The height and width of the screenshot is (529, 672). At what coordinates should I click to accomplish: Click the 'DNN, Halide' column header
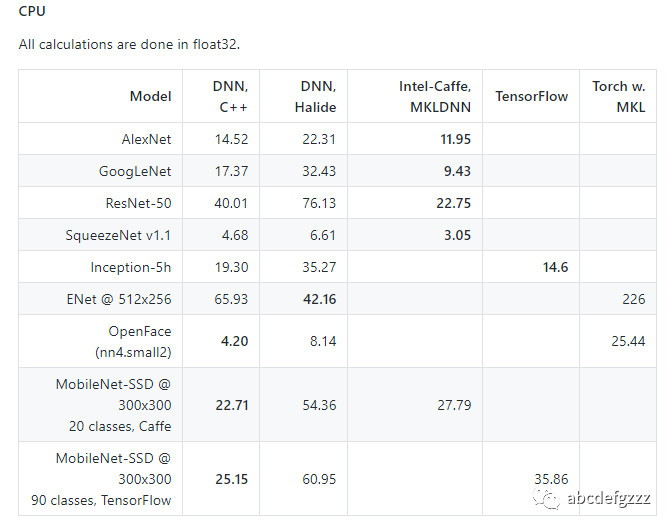[315, 96]
